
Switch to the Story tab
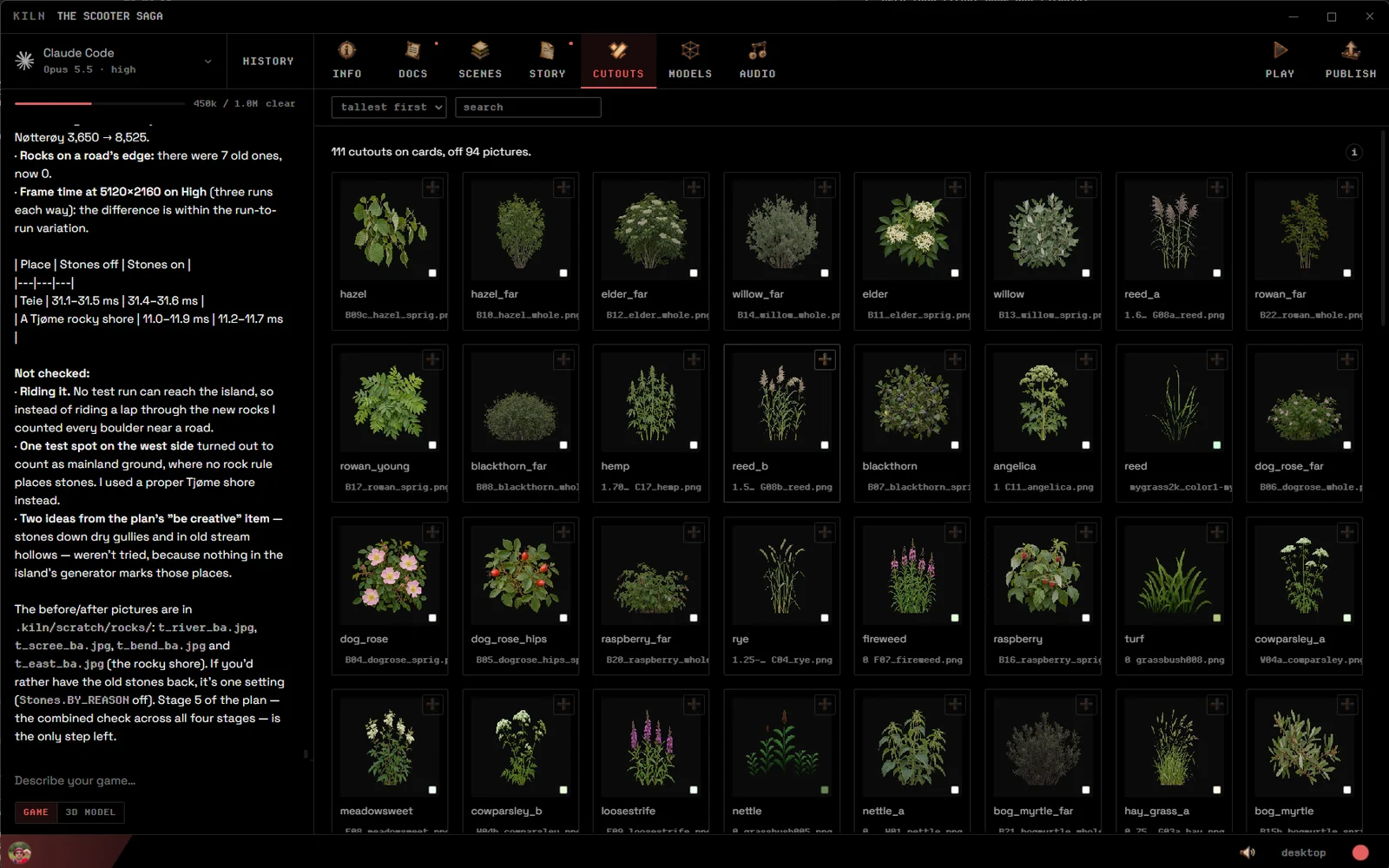(x=547, y=61)
